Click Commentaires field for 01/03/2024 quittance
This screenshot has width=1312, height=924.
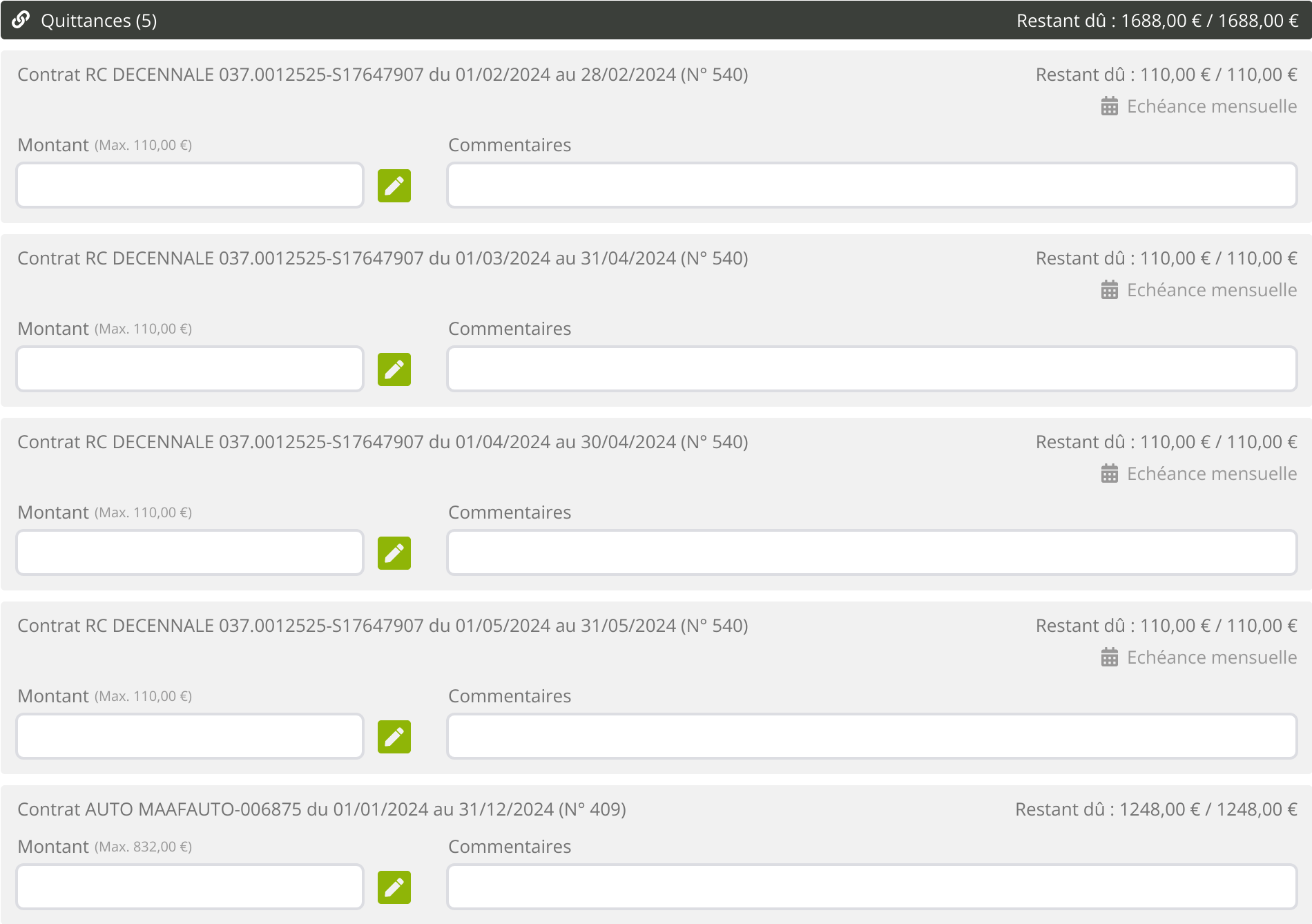[871, 369]
